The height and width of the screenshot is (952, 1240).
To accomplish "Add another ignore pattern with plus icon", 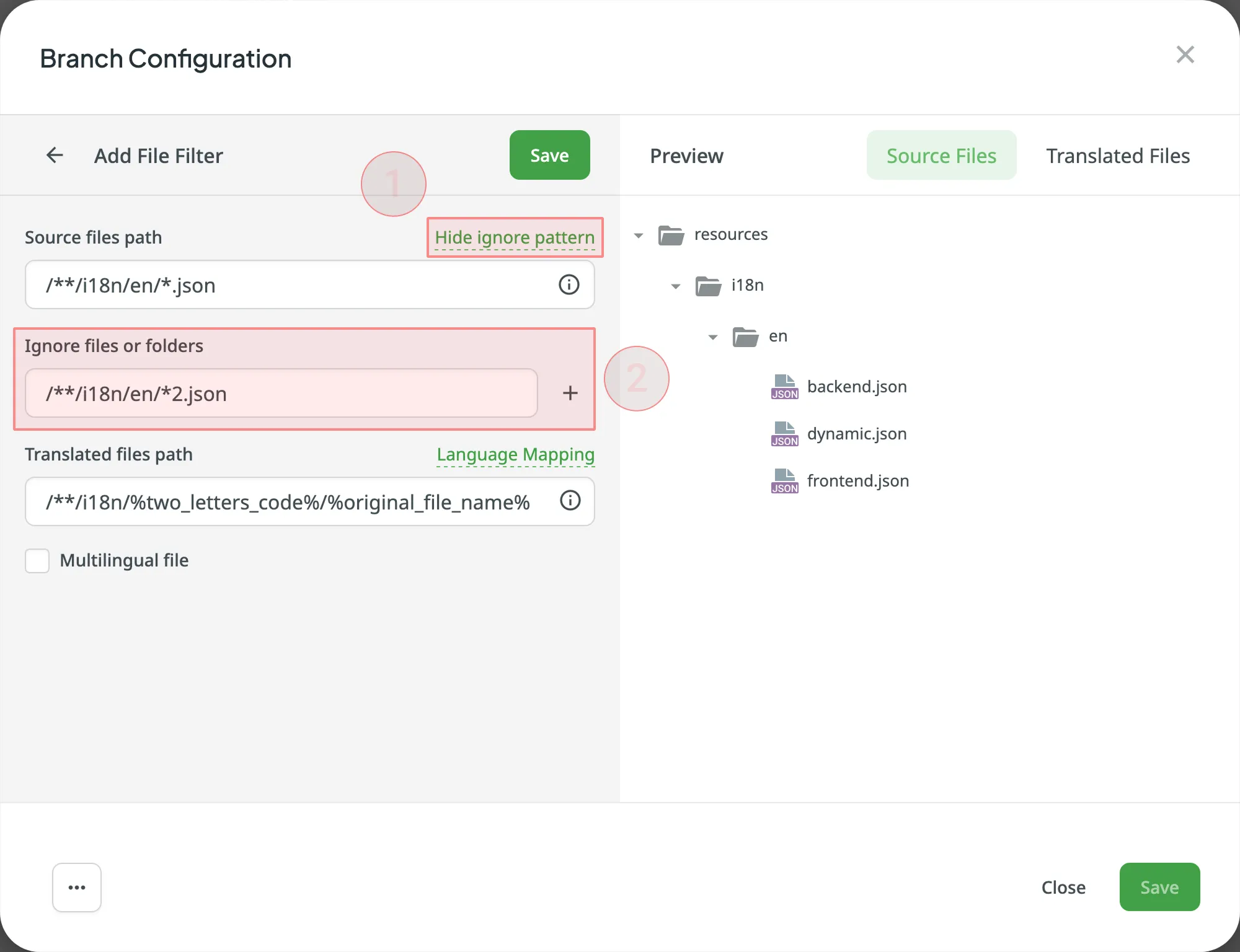I will [570, 393].
